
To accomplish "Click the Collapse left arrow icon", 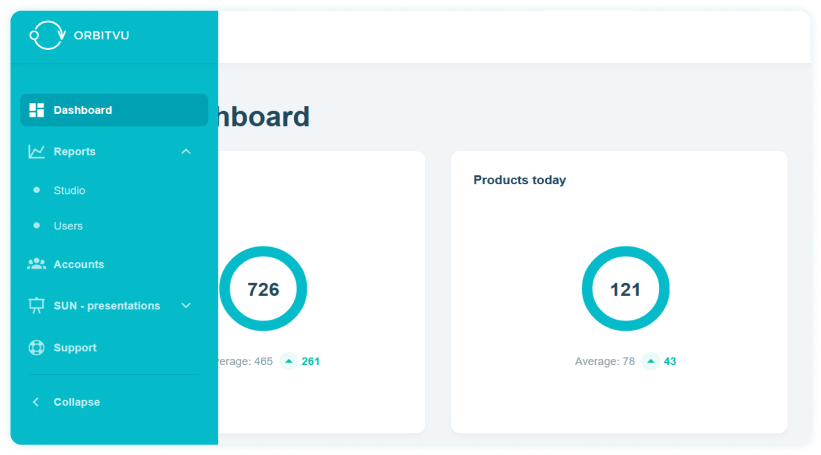I will point(36,402).
